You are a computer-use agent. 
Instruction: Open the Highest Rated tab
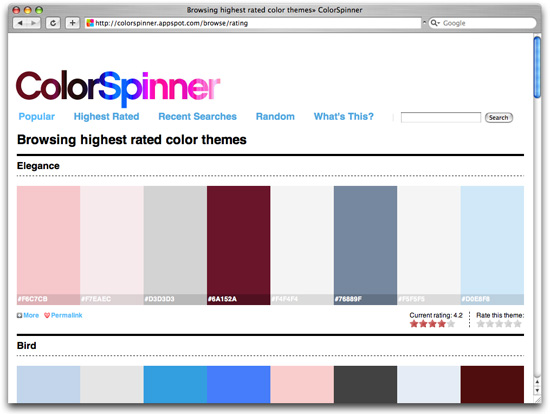pos(106,116)
